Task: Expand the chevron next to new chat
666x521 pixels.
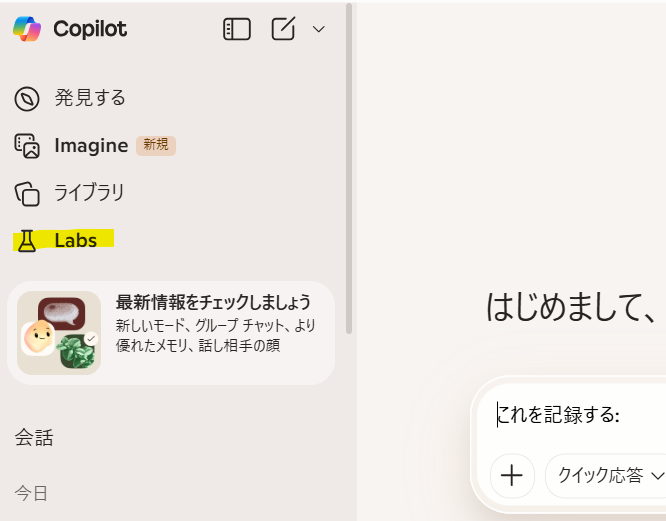Action: click(319, 29)
